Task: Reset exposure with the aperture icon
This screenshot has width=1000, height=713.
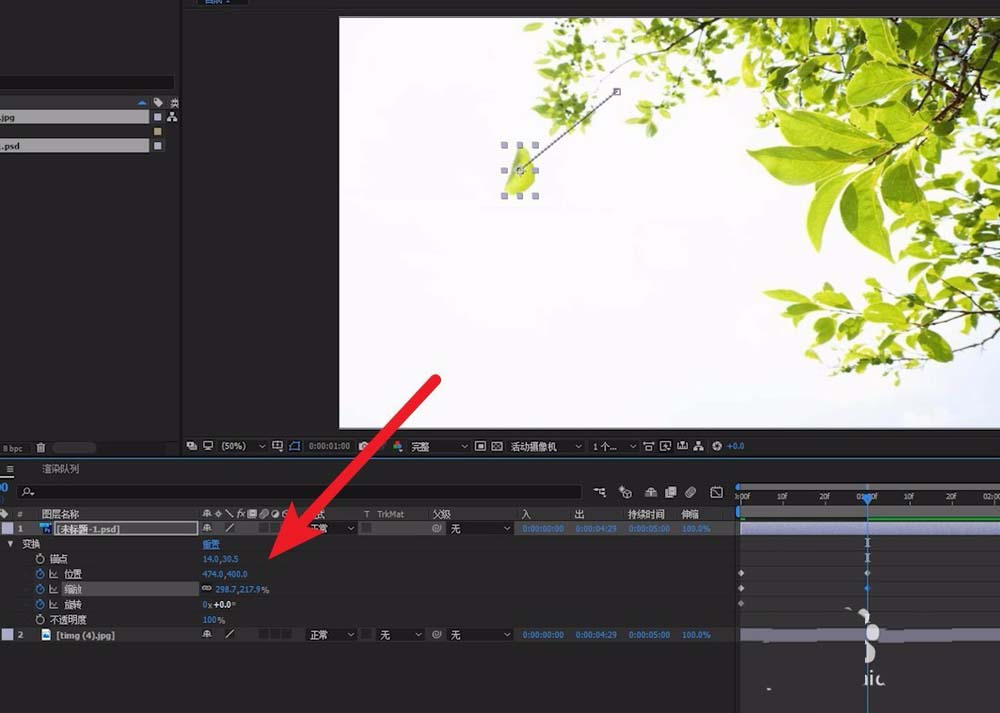Action: (717, 446)
